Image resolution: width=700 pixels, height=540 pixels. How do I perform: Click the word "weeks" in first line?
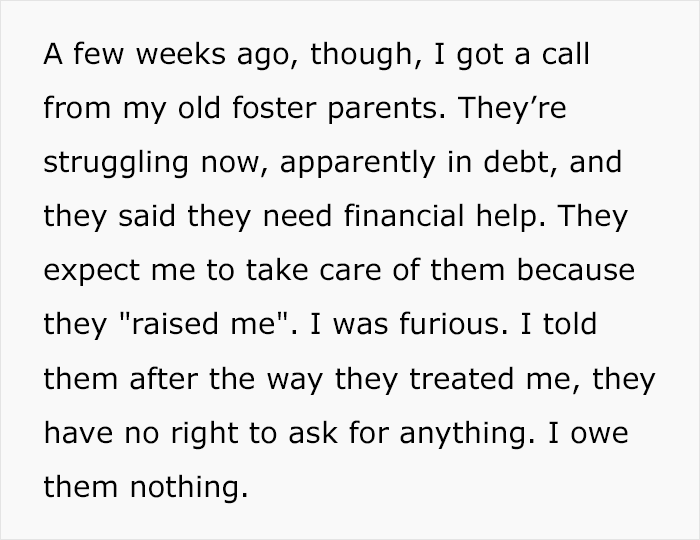[x=180, y=54]
